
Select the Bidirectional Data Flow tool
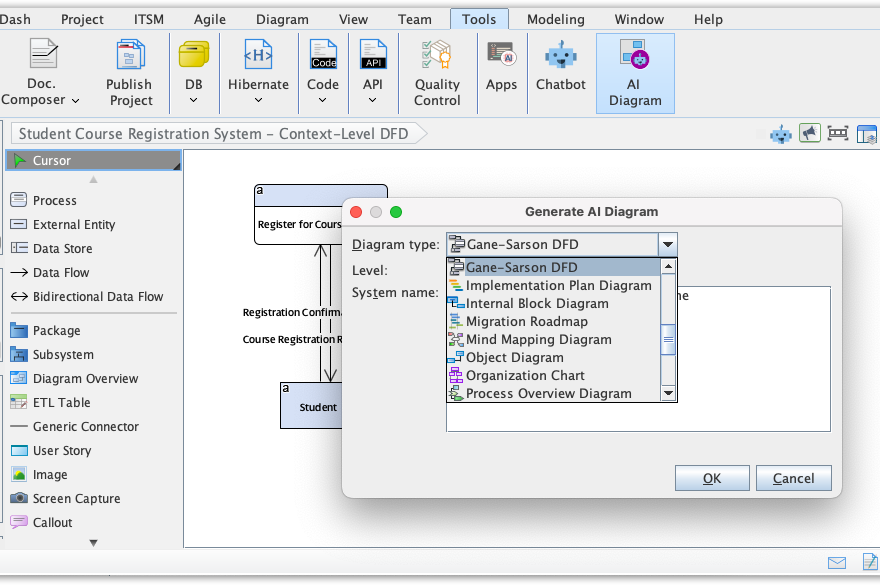[97, 297]
